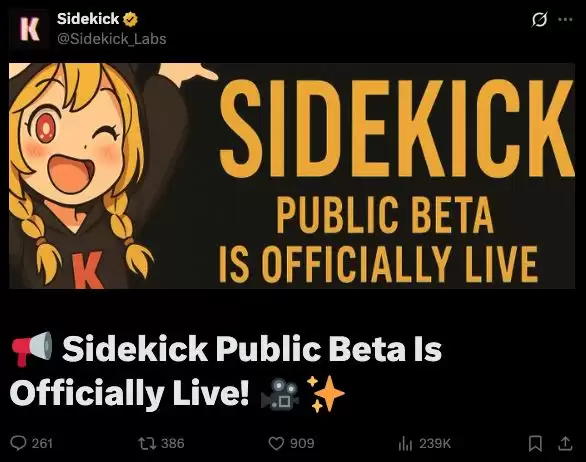This screenshot has height=462, width=586.
Task: Click the 239K views count
Action: click(435, 444)
